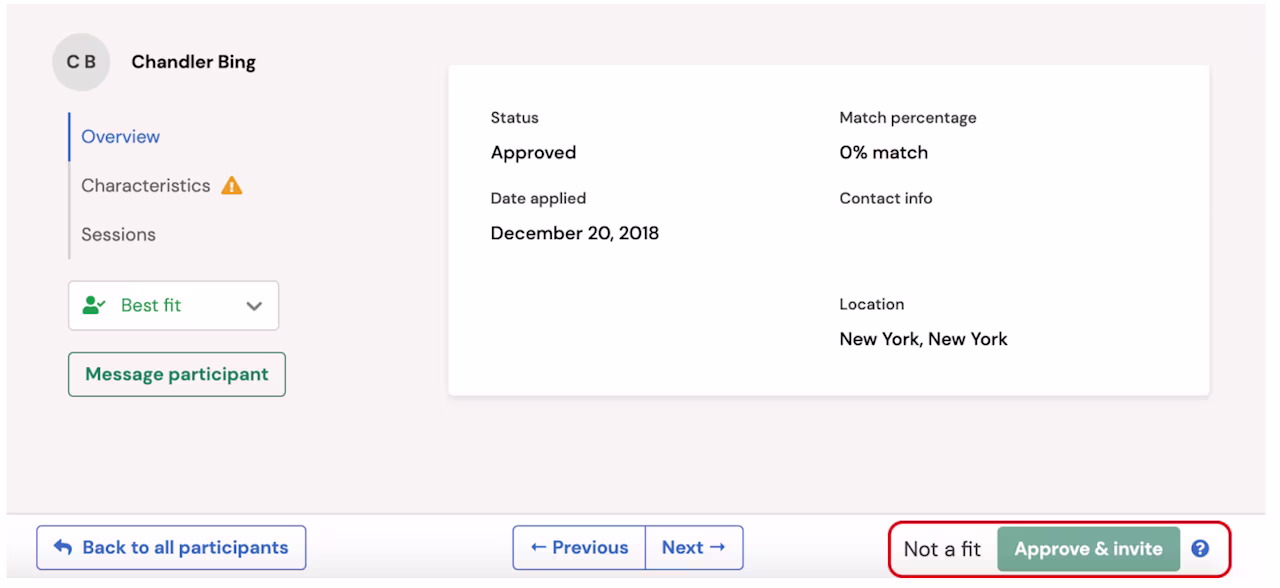Click the New York, New York location
This screenshot has height=588, width=1280.
tap(923, 339)
